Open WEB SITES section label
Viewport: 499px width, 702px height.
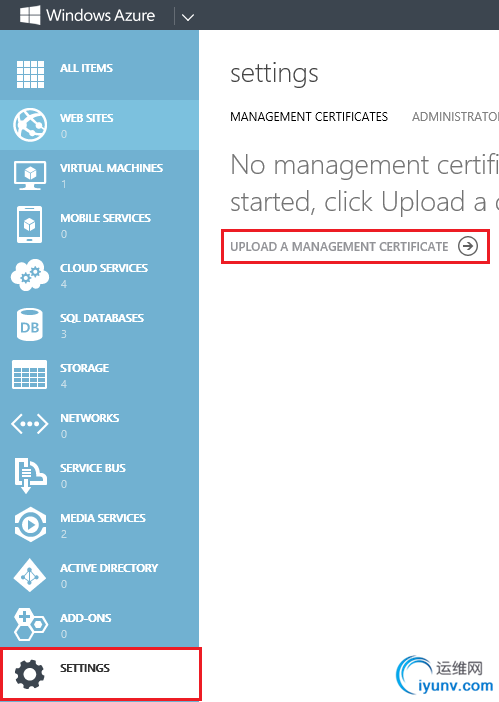[x=87, y=118]
